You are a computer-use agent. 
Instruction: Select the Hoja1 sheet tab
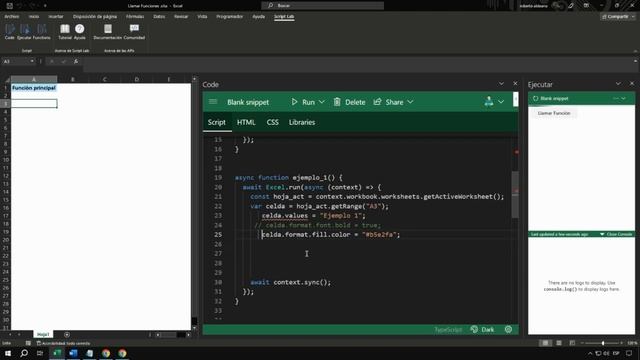43,335
